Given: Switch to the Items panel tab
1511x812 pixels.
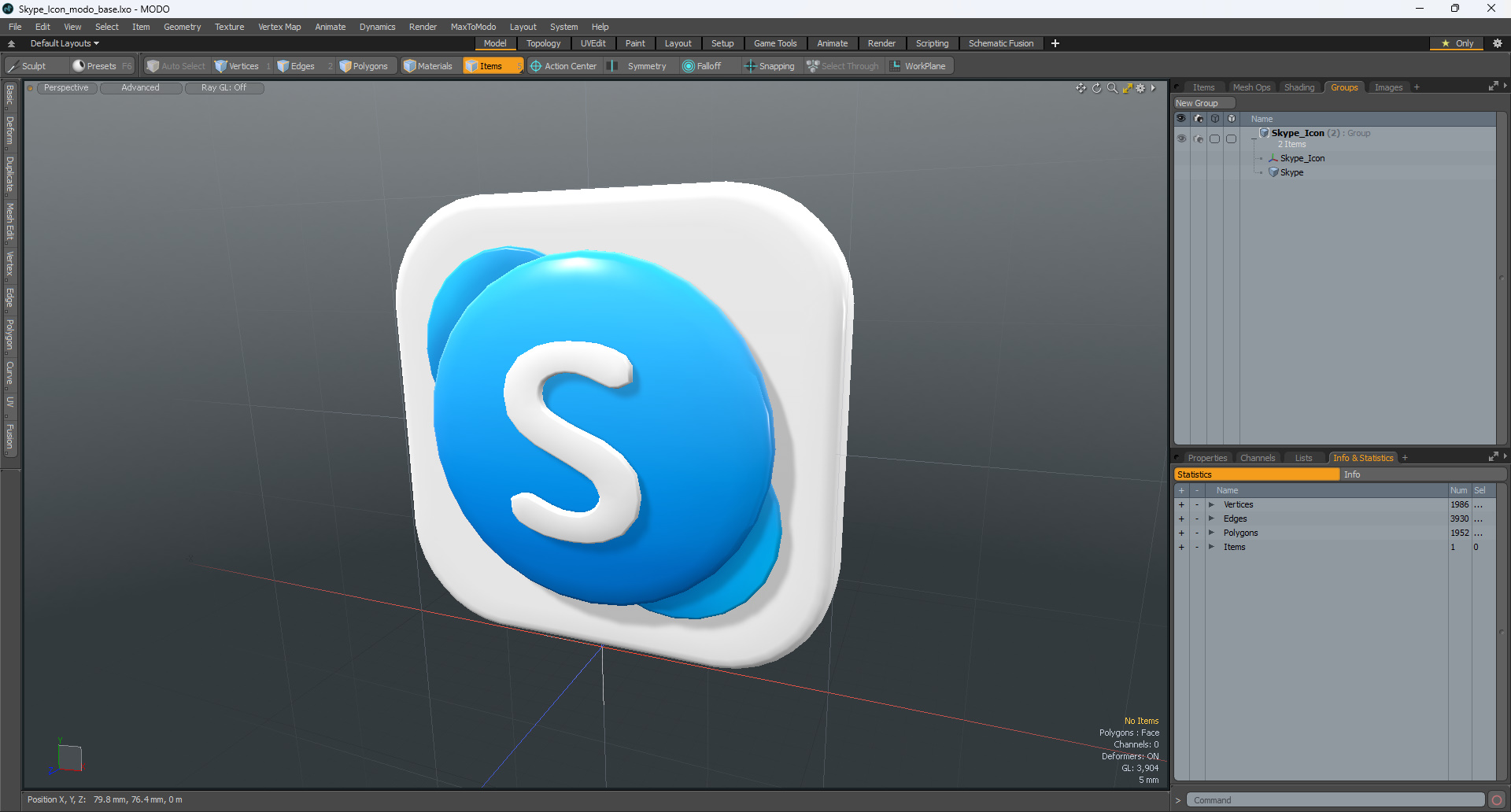Looking at the screenshot, I should (1203, 87).
